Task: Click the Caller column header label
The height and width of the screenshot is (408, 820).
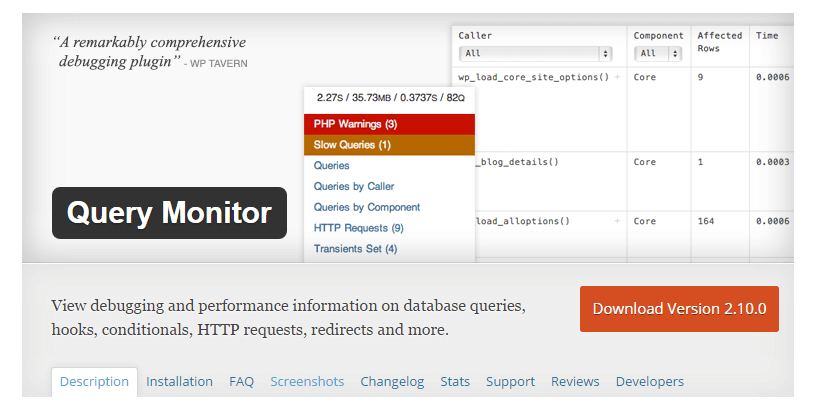Action: (x=475, y=36)
